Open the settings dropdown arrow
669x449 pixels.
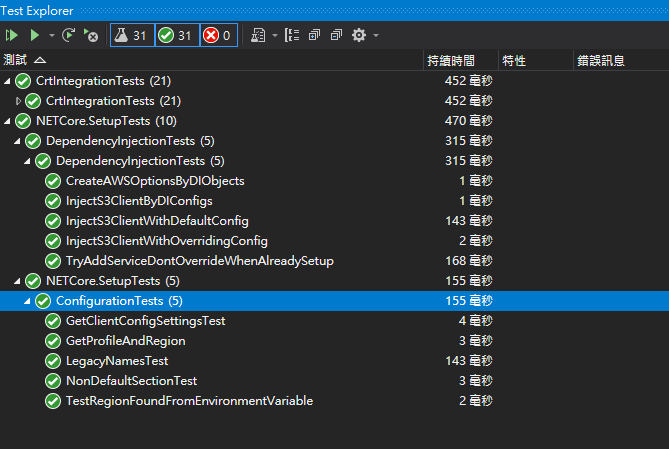pos(376,35)
